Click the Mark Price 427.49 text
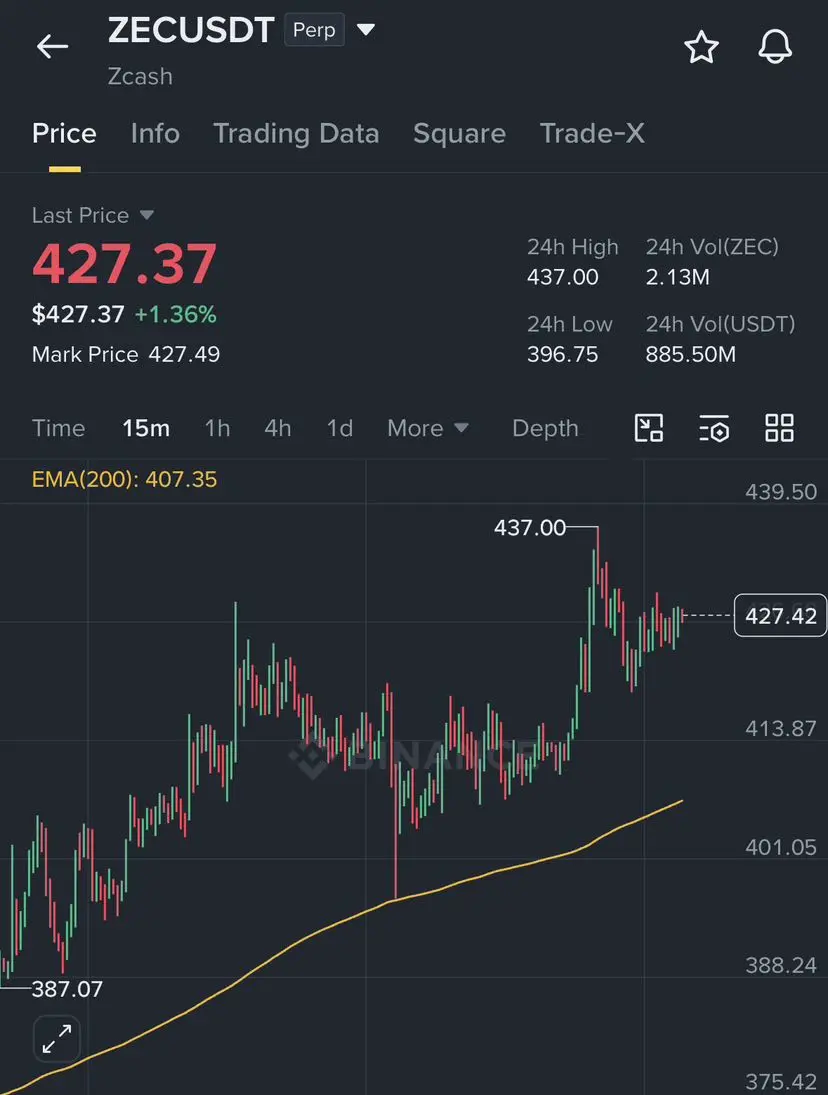The width and height of the screenshot is (828, 1095). coord(126,354)
